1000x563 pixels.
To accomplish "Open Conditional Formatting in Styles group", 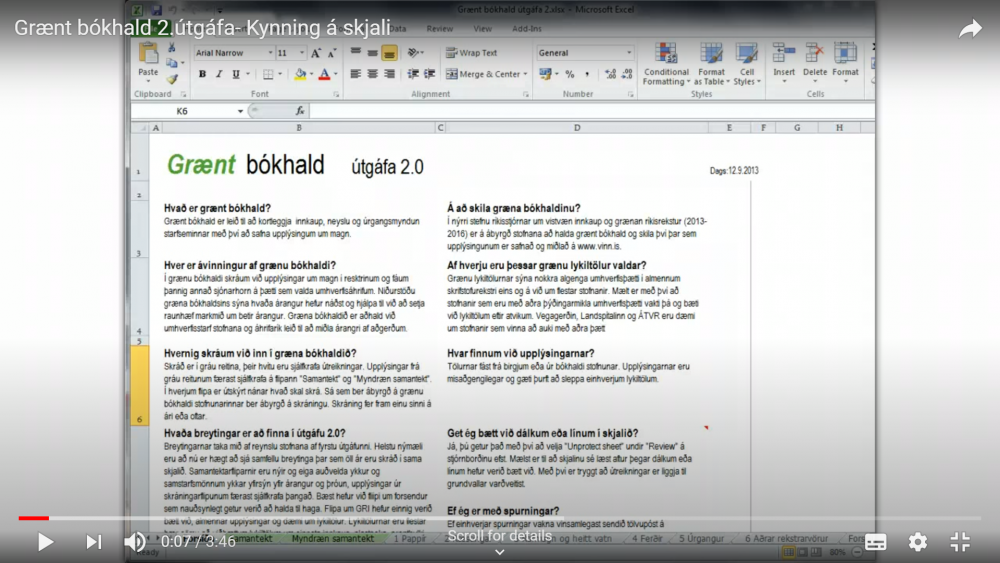I will [666, 63].
